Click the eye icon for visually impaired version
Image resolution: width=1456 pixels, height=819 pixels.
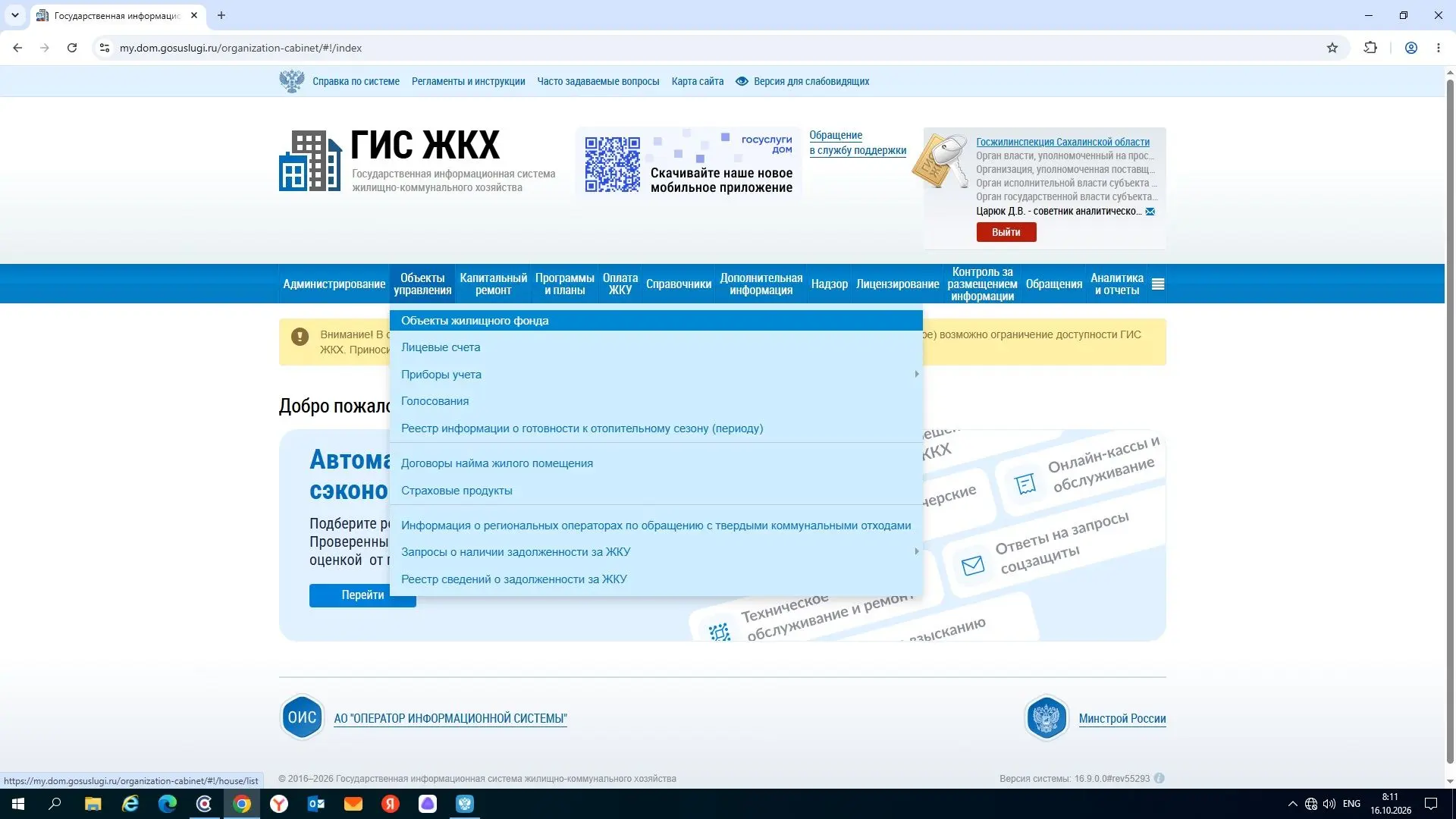pos(742,81)
